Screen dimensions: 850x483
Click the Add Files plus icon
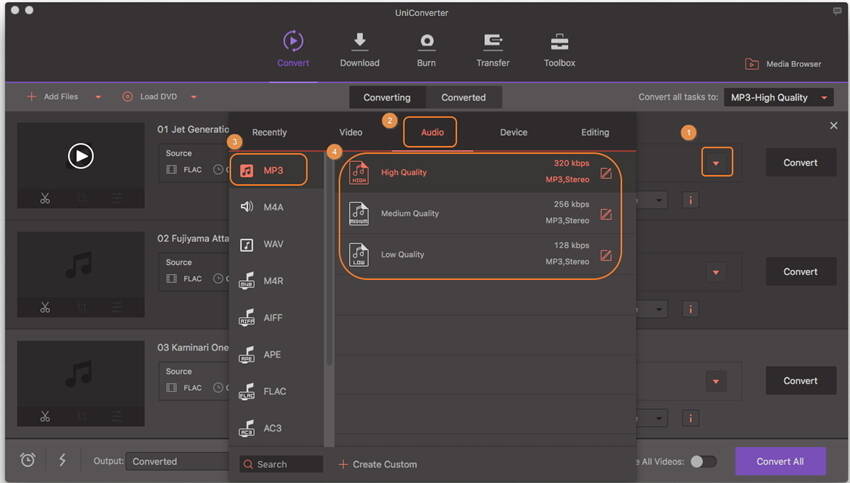tap(31, 96)
